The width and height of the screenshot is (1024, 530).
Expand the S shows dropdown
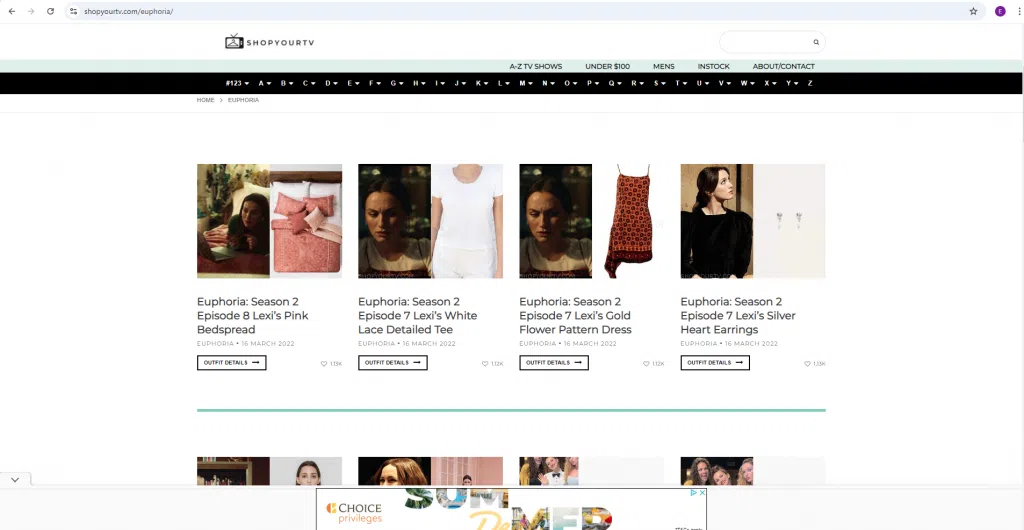tap(660, 84)
